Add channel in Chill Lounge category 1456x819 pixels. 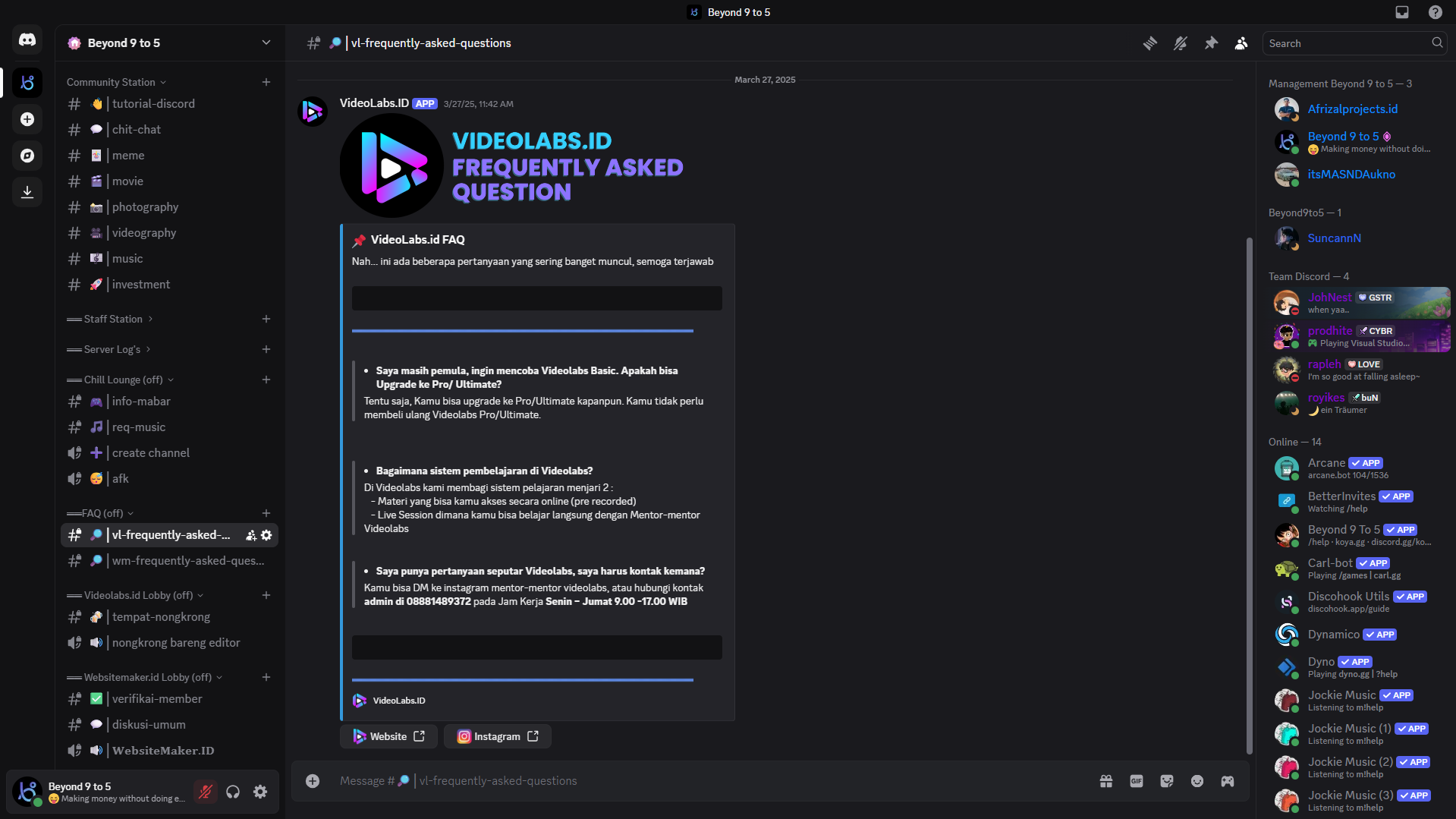point(266,380)
